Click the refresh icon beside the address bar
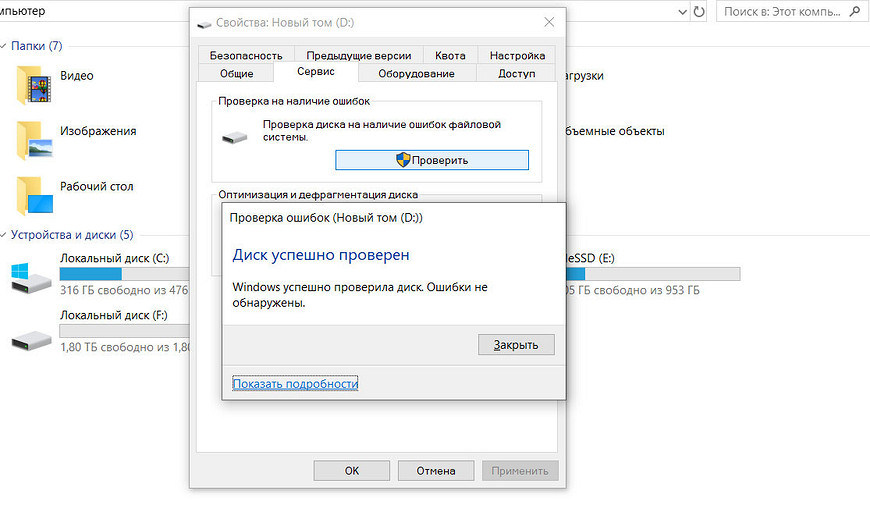The height and width of the screenshot is (512, 870). [698, 12]
